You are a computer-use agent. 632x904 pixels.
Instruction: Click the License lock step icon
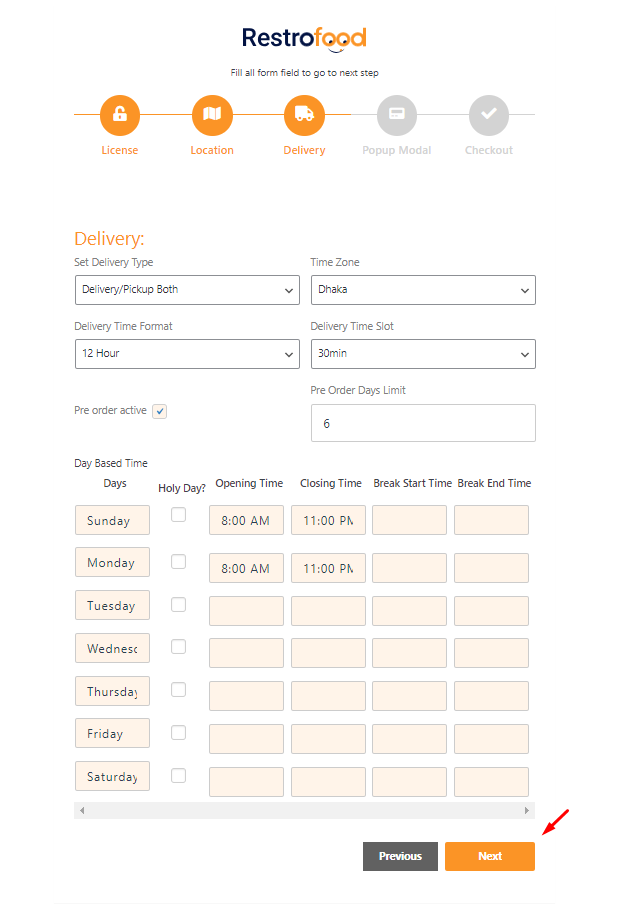coord(120,115)
